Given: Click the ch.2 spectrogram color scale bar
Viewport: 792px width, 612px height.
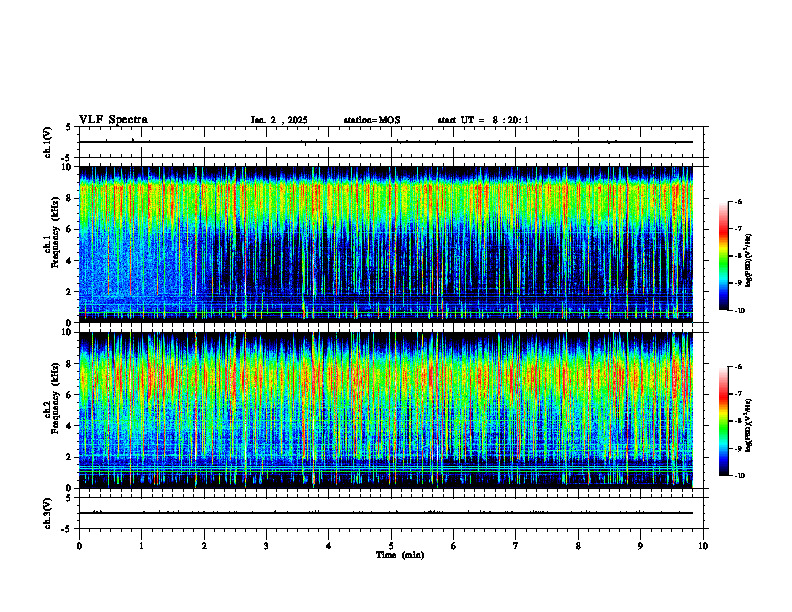Looking at the screenshot, I should [x=724, y=421].
